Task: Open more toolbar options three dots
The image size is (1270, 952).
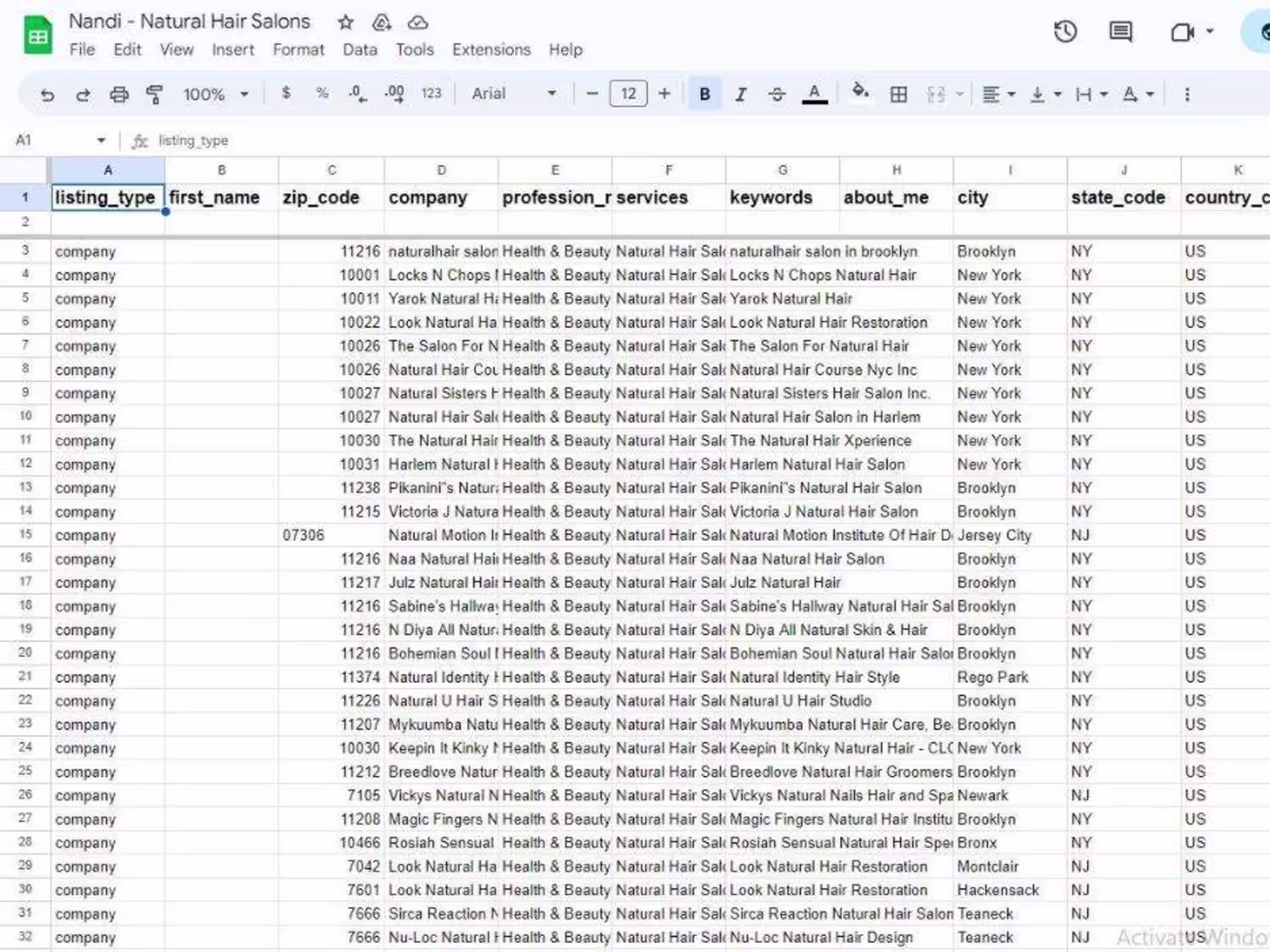Action: [x=1187, y=94]
